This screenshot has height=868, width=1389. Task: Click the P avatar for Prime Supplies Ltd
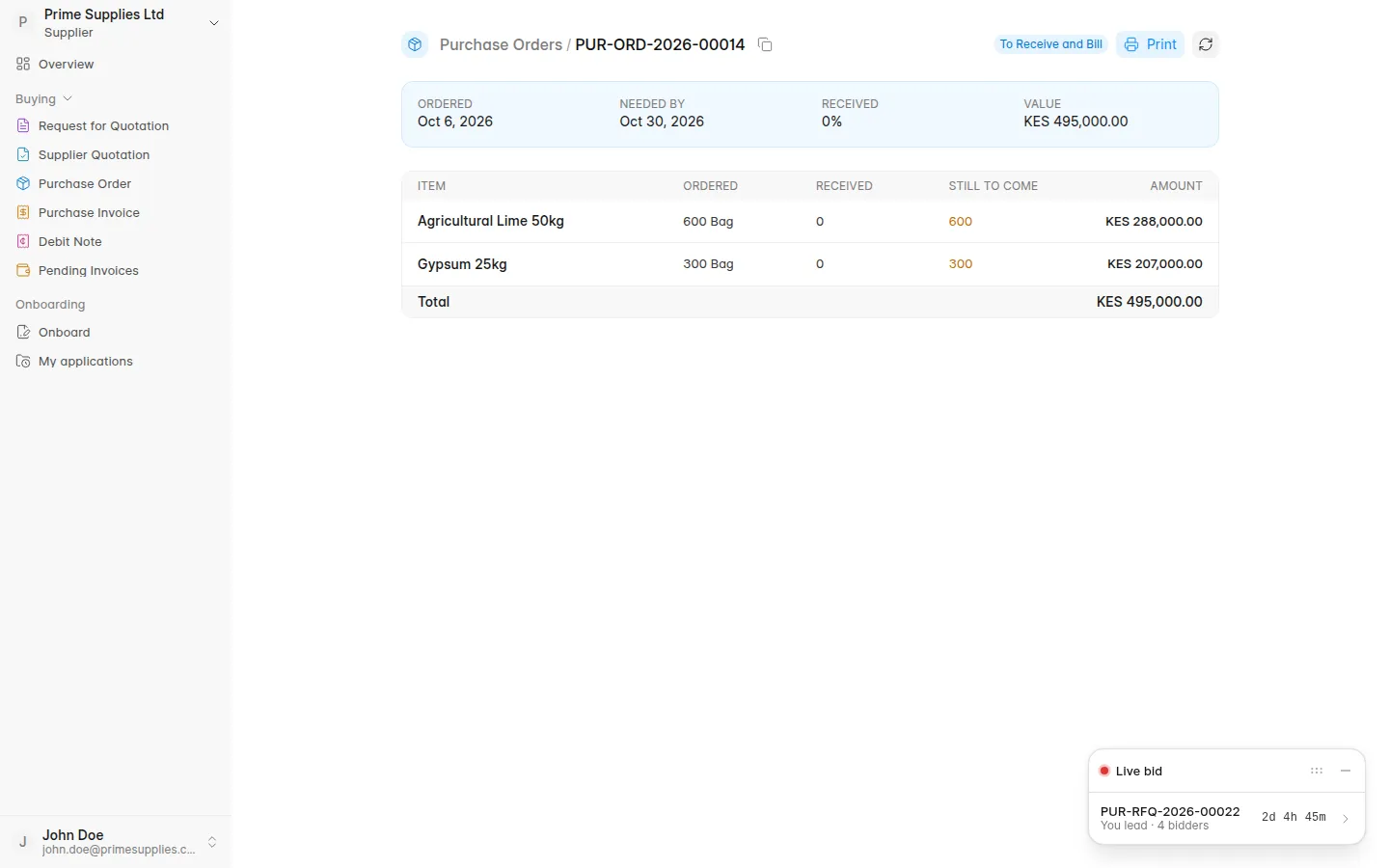(x=23, y=22)
